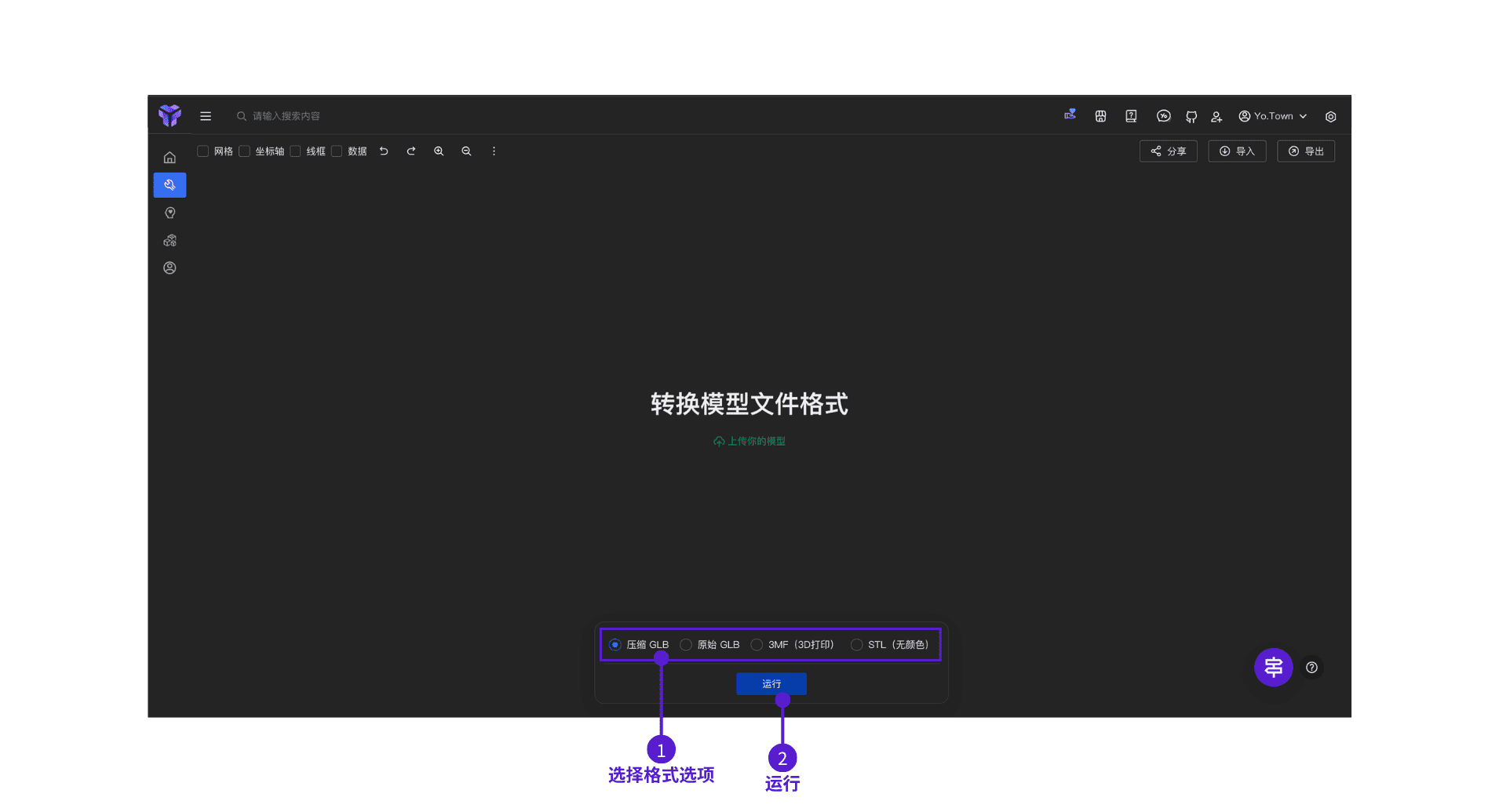
Task: Open the three-dot more options menu
Action: (x=494, y=151)
